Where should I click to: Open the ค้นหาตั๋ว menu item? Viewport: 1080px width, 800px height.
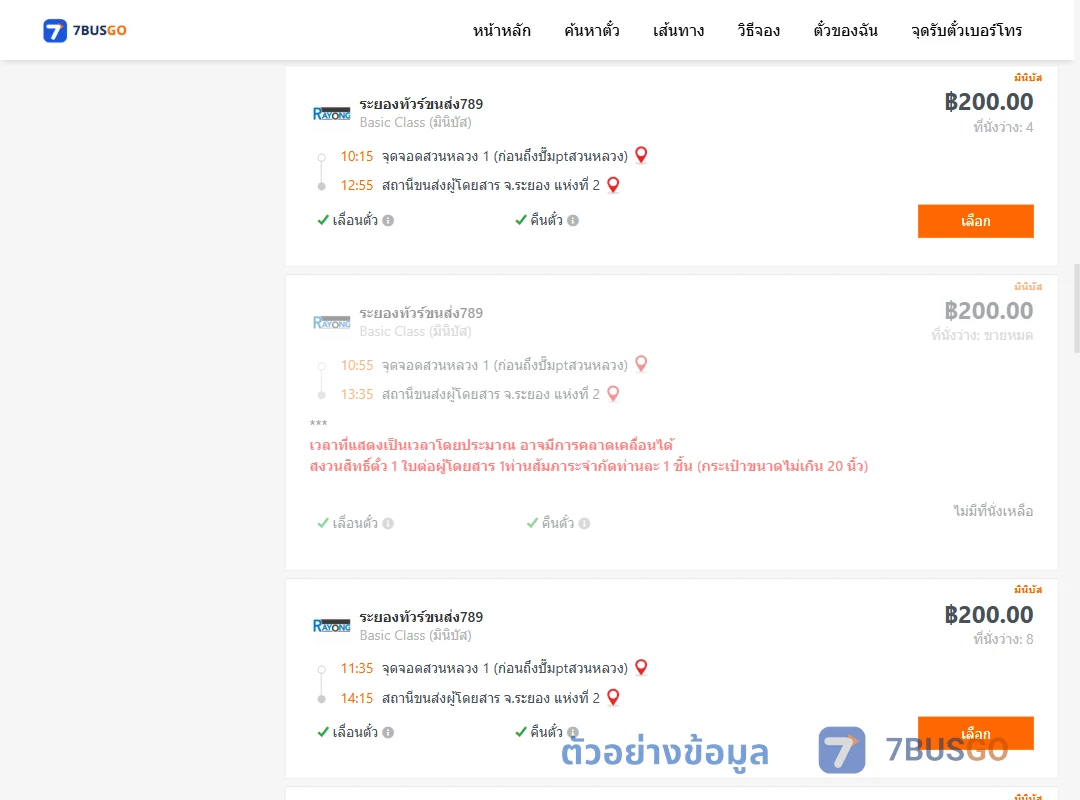[x=592, y=30]
